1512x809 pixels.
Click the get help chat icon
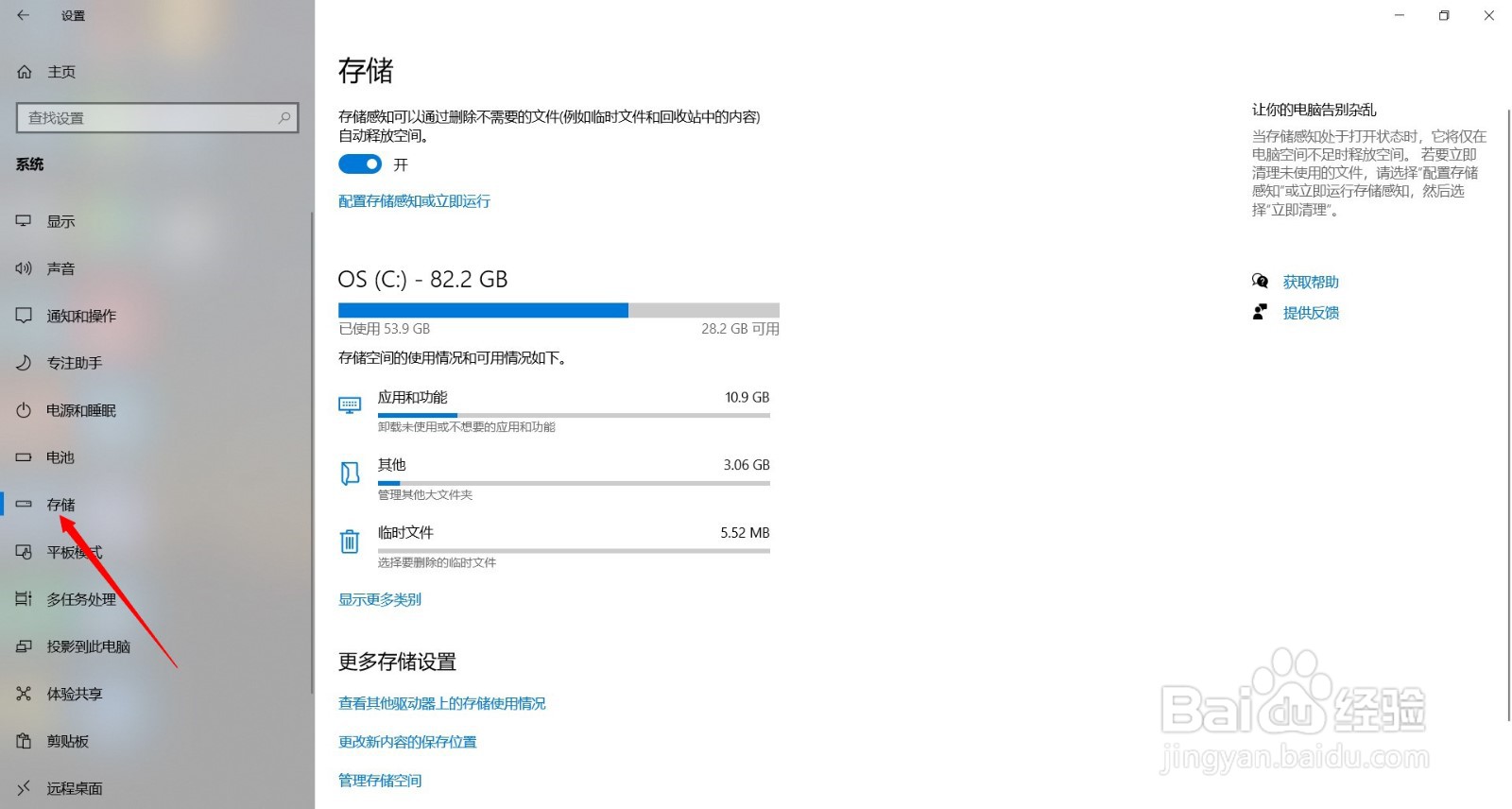point(1260,282)
